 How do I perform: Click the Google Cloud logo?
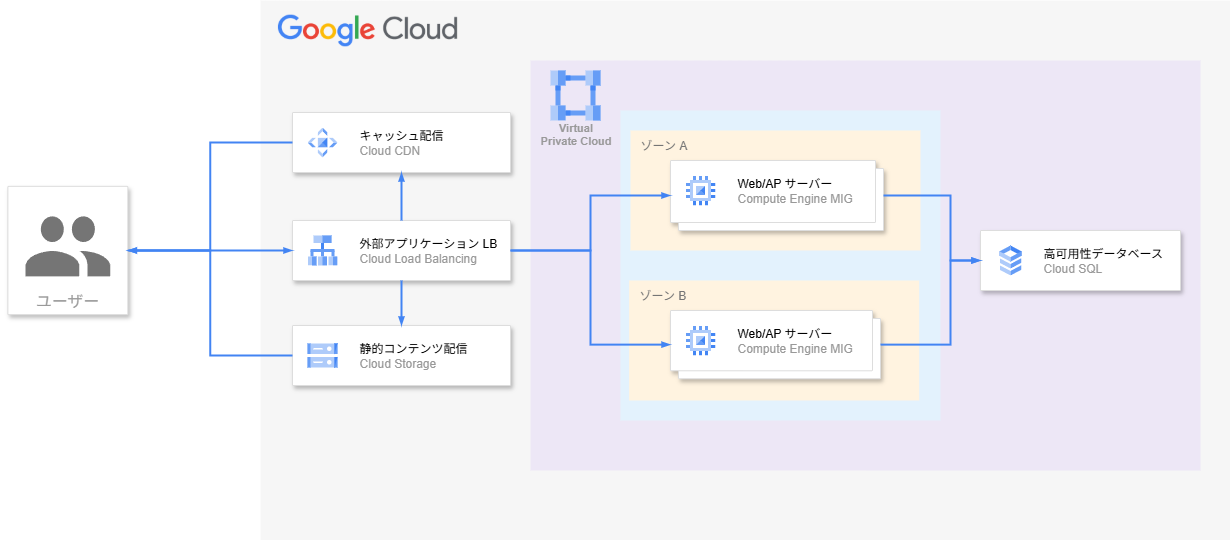(x=367, y=29)
